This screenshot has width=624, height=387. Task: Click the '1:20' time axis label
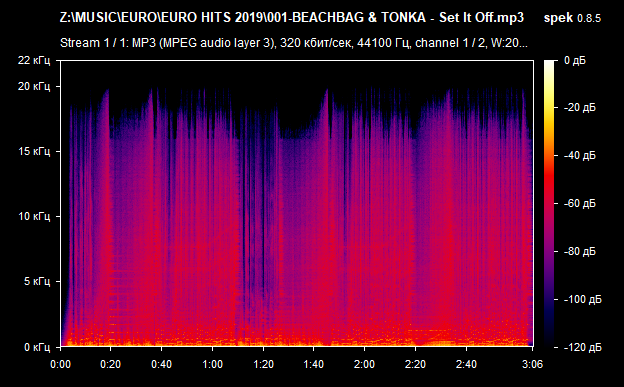point(263,364)
